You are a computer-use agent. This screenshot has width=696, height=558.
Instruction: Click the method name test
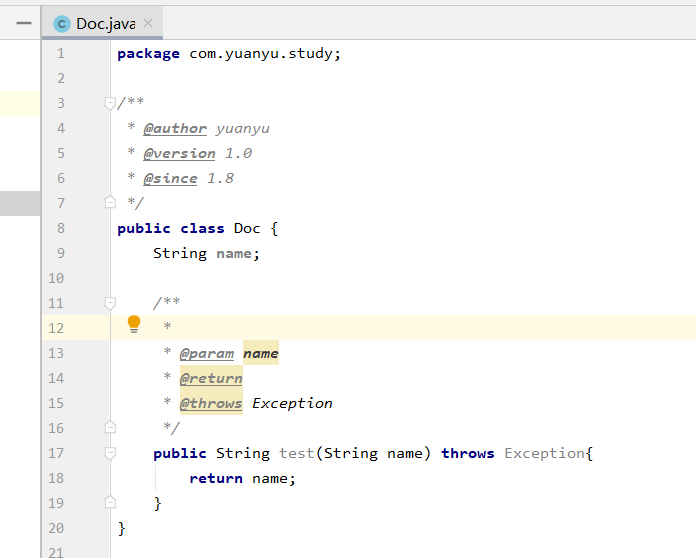(297, 453)
